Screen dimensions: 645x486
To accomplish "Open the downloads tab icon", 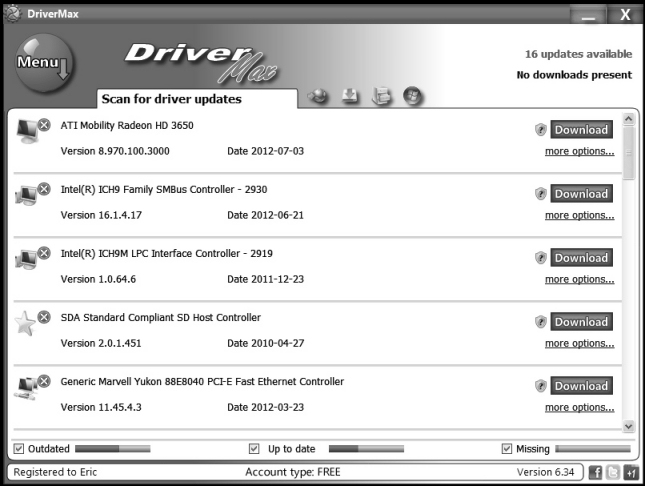I will (350, 96).
